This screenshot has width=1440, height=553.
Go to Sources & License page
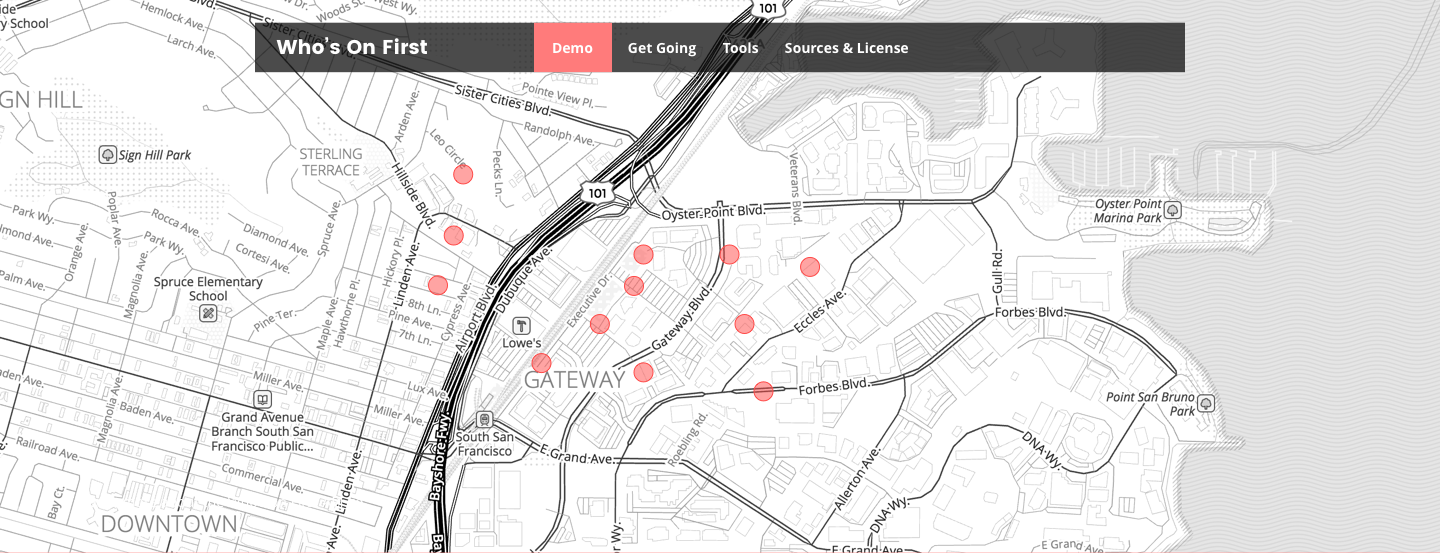tap(846, 48)
